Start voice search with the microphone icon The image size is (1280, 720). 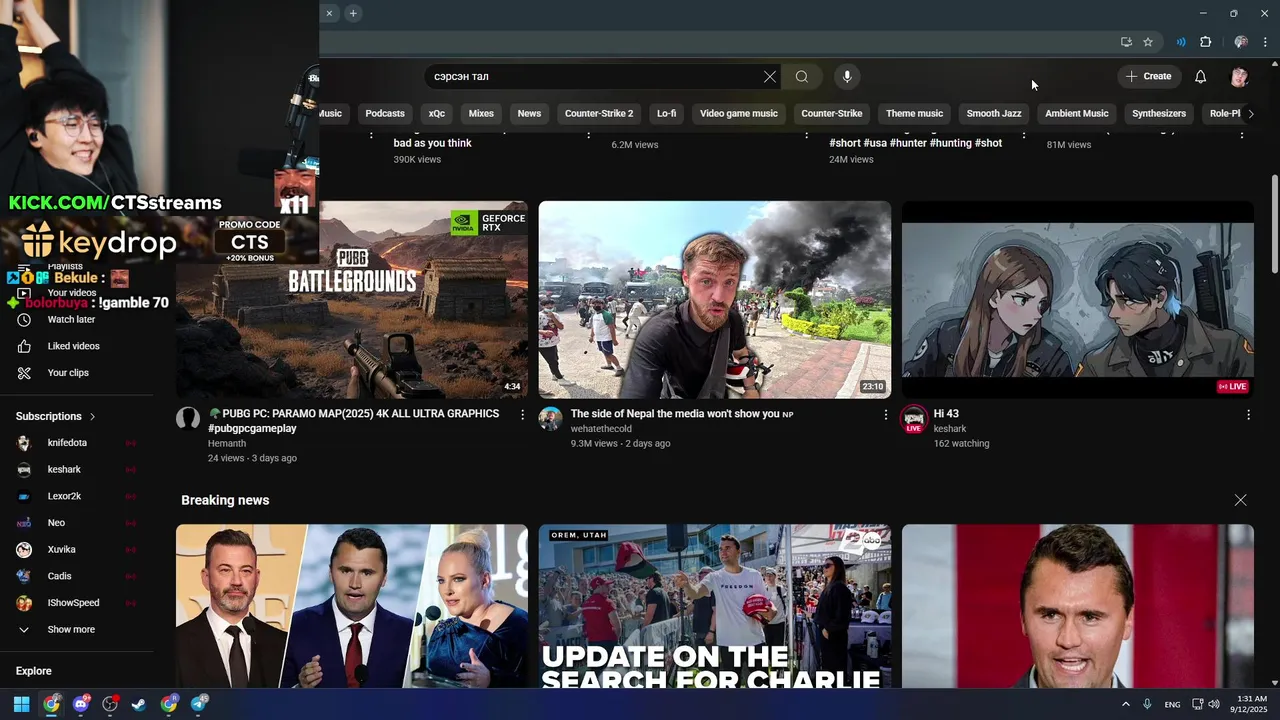847,77
